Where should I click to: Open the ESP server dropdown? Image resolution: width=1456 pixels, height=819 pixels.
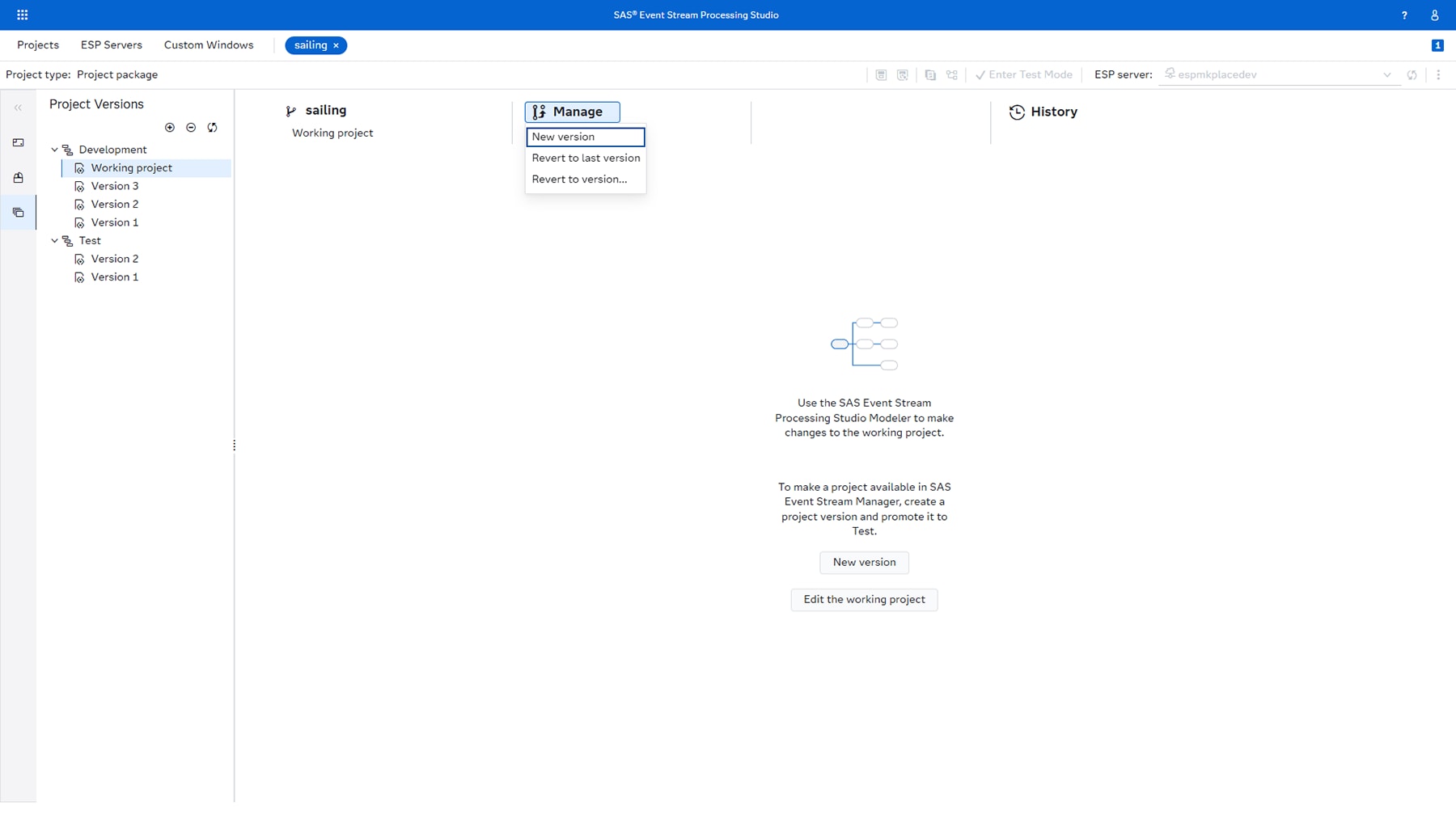(x=1386, y=74)
